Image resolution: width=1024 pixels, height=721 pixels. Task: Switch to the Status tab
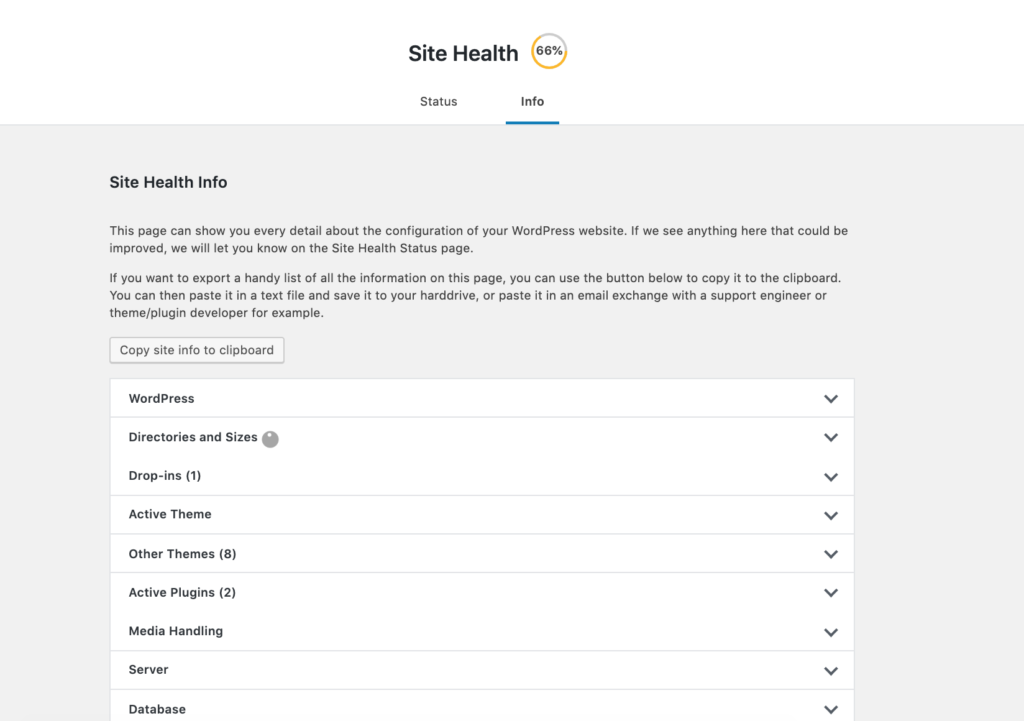(x=438, y=101)
